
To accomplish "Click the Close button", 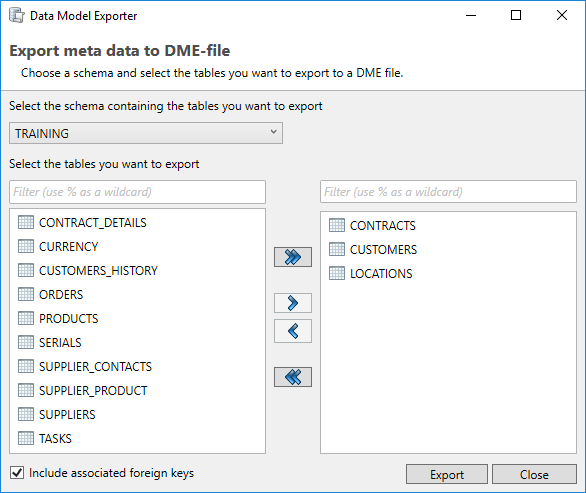I will click(534, 474).
